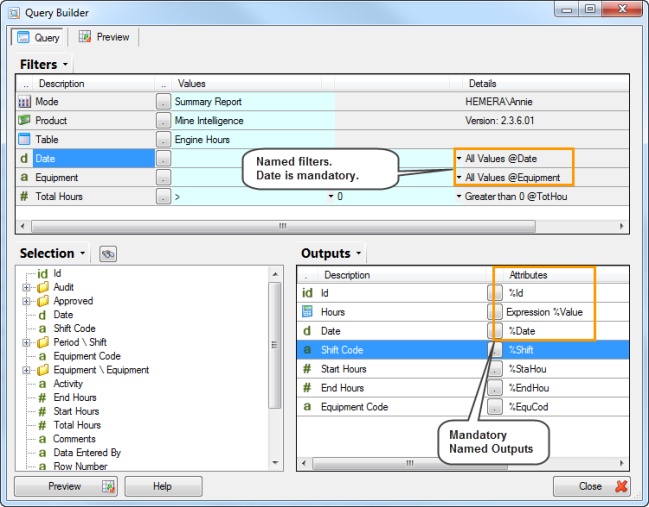
Task: Open the Greater than 0 @TotHou dropdown
Action: 459,196
